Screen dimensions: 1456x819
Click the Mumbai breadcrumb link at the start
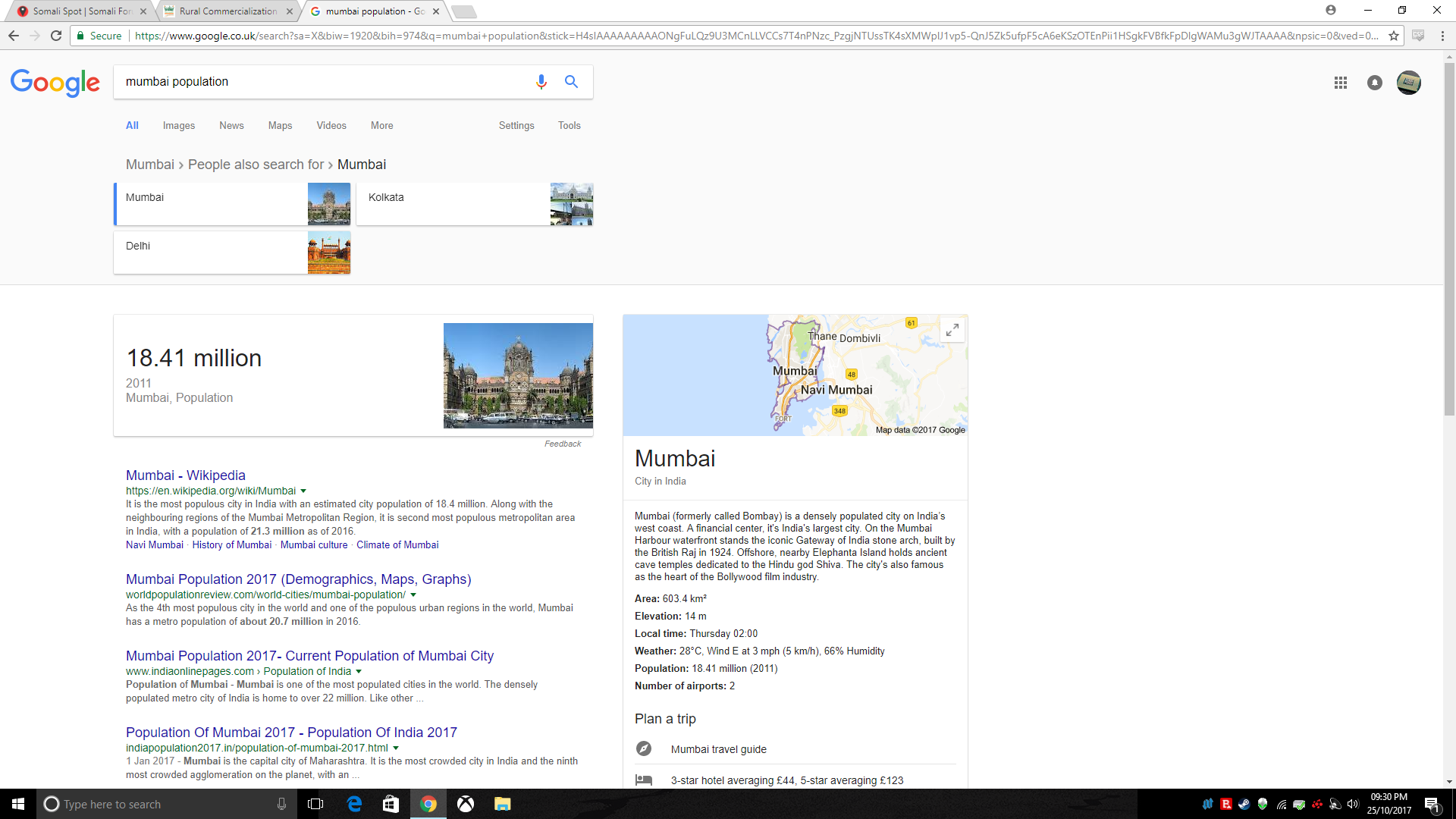150,165
